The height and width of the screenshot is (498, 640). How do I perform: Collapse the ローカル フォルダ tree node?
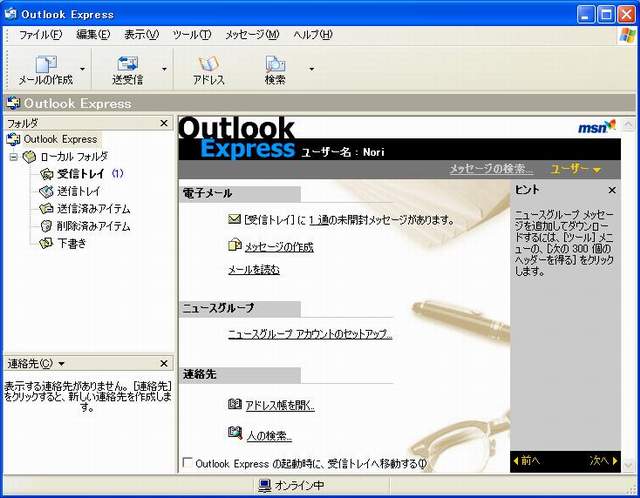pyautogui.click(x=14, y=156)
